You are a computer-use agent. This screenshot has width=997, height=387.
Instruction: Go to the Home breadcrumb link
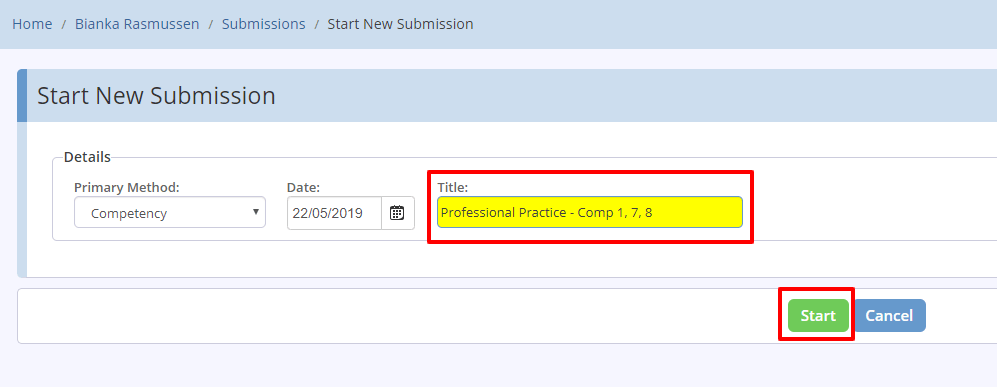(x=32, y=24)
